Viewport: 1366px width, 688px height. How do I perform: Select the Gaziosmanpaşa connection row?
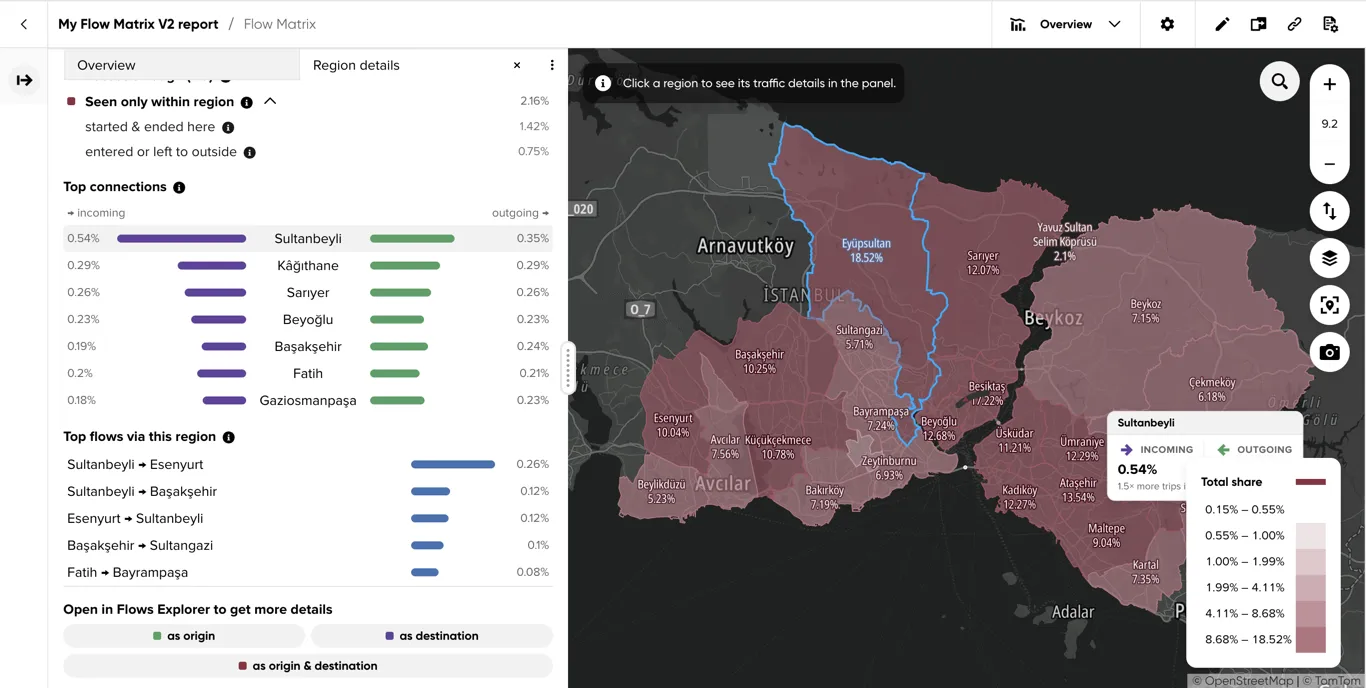(308, 400)
